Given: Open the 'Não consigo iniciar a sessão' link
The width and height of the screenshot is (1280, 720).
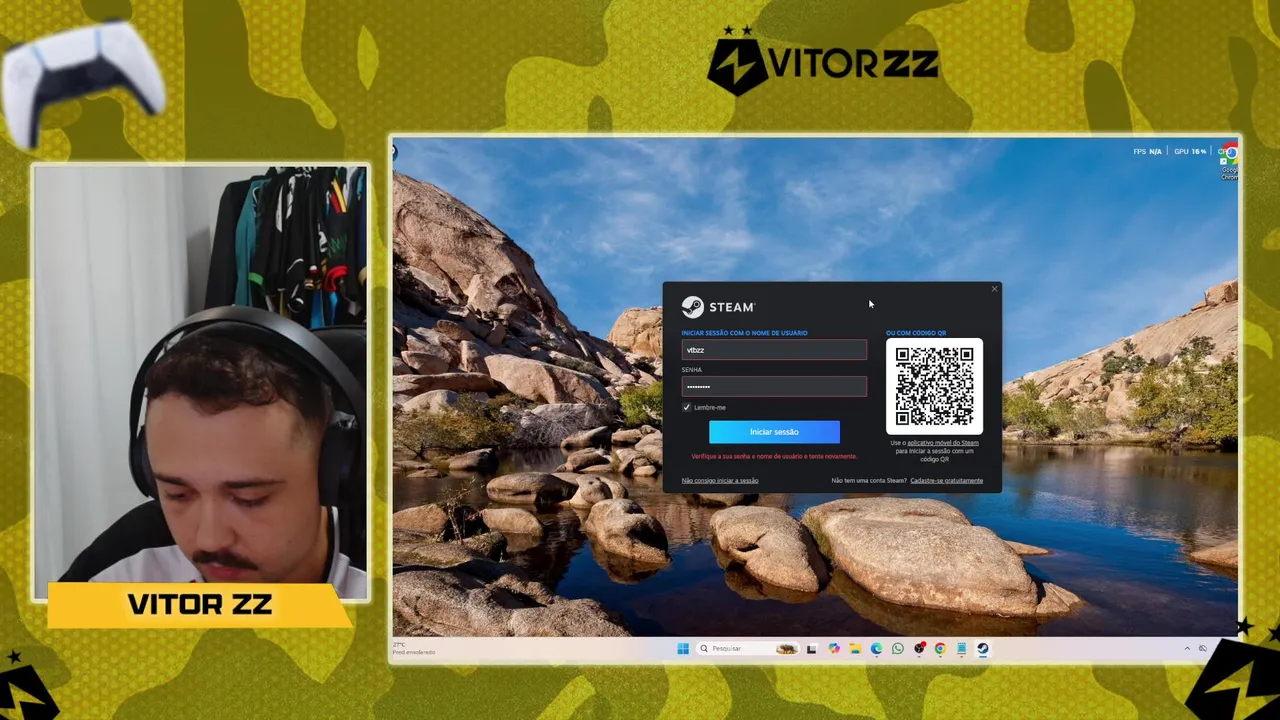Looking at the screenshot, I should point(720,481).
